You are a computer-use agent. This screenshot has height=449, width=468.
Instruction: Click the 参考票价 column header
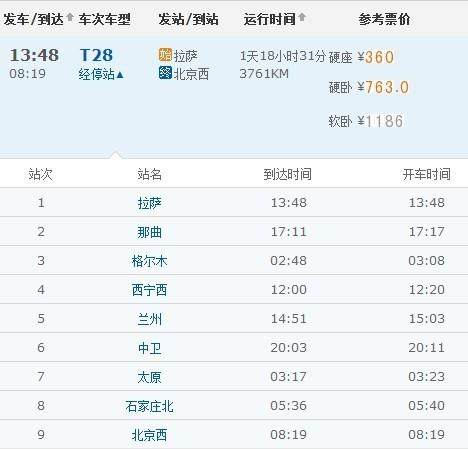(x=384, y=19)
